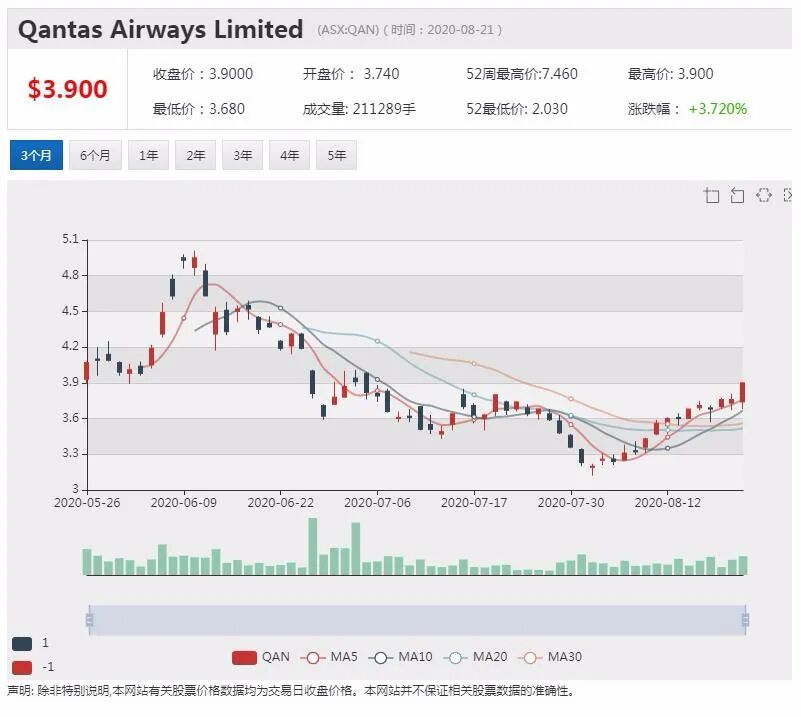The image size is (801, 717).
Task: Toggle the MA30 line legend
Action: coord(550,657)
